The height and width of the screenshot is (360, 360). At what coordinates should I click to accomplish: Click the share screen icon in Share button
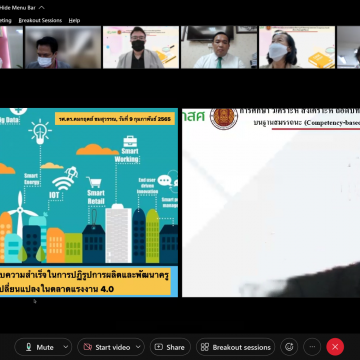coord(159,347)
